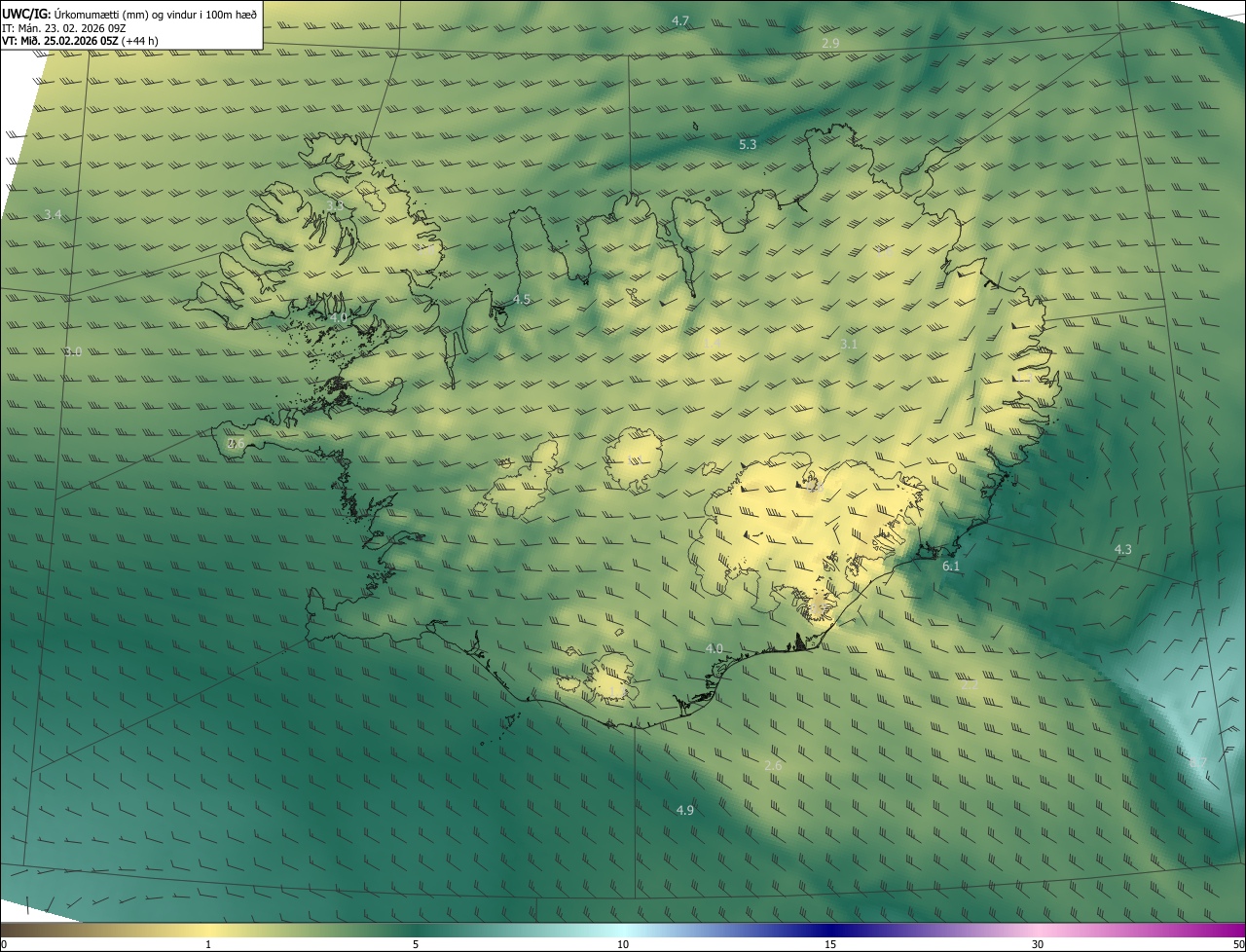Click the 4.0 value label over Breiðafjörður islands
The height and width of the screenshot is (952, 1246).
pos(339,317)
